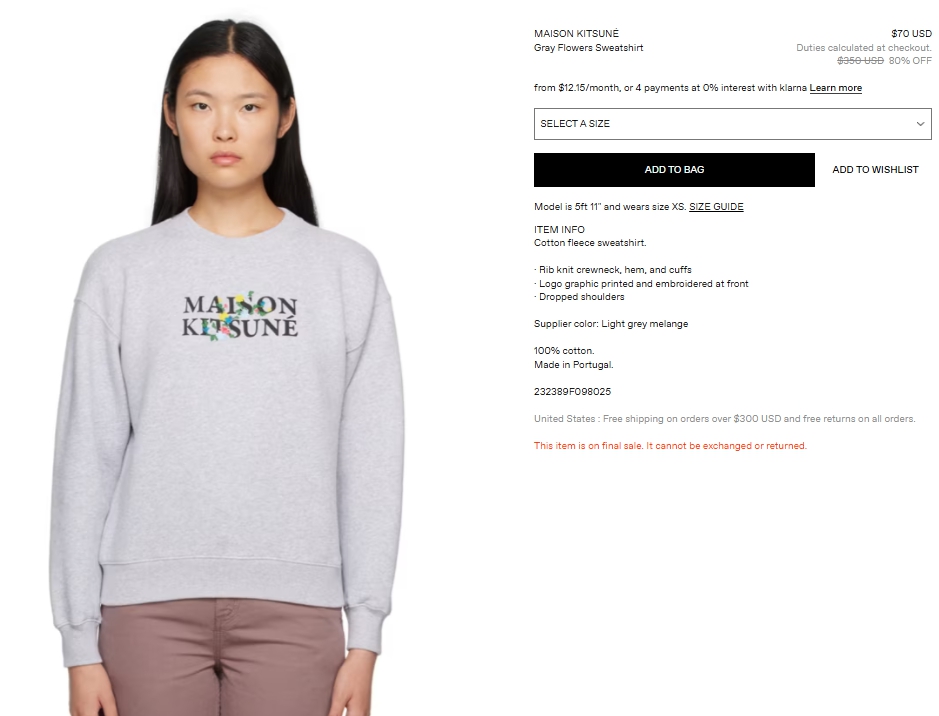Click Add to Wishlist
Viewport: 939px width, 716px height.
875,170
